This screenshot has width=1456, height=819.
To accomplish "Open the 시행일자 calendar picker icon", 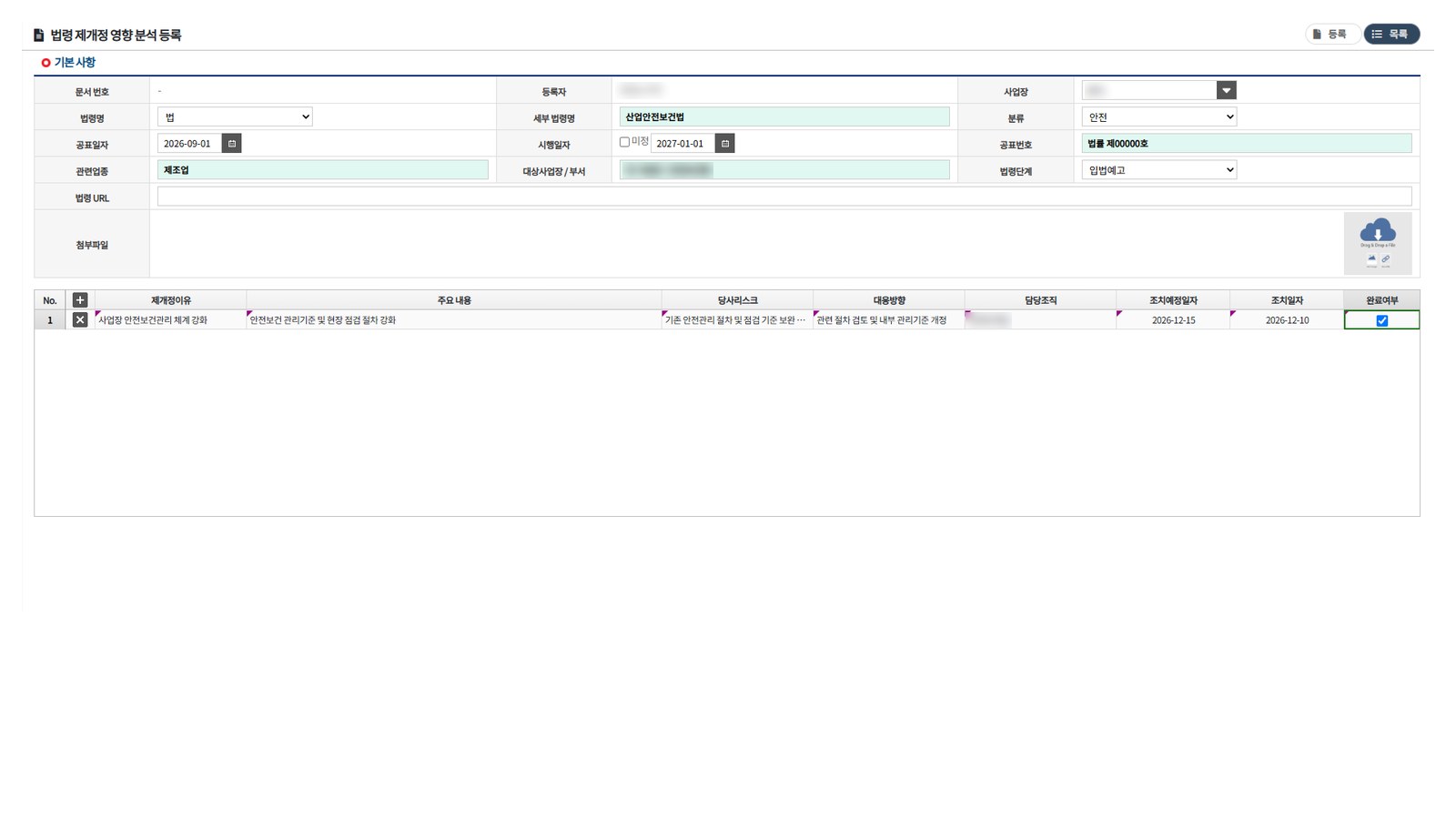I will [x=725, y=144].
